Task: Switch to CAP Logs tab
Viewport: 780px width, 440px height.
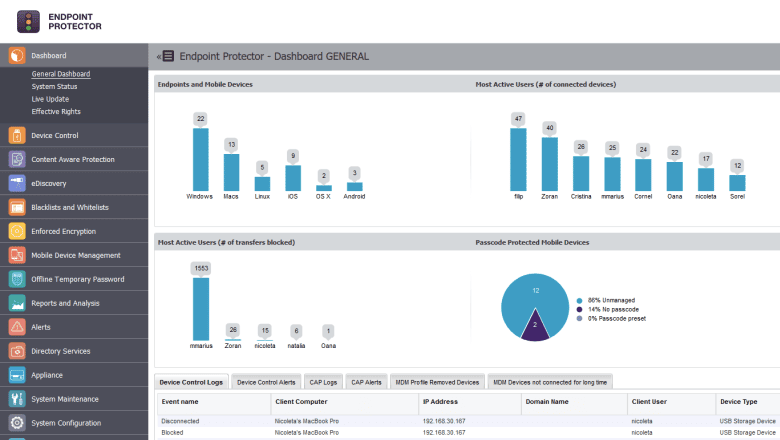Action: click(323, 382)
